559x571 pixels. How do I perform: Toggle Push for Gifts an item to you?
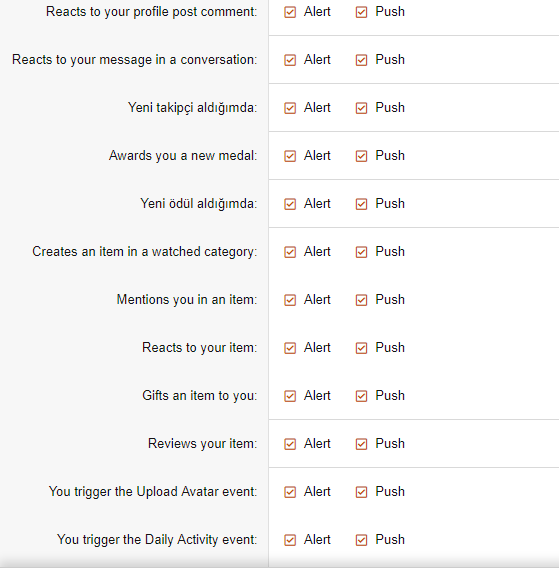[x=361, y=396]
